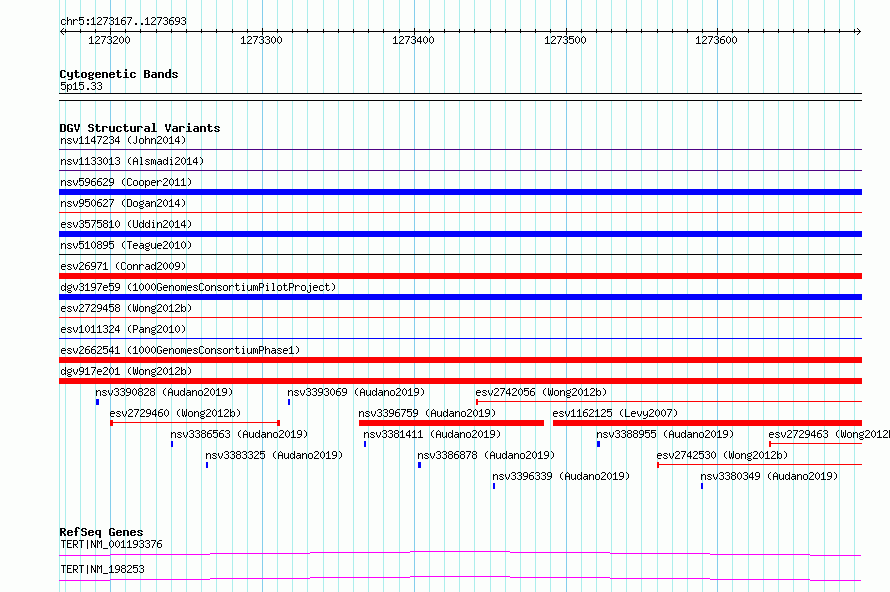Click the nsv3383325 (Audano2019) label
This screenshot has height=592, width=890.
pyautogui.click(x=274, y=455)
